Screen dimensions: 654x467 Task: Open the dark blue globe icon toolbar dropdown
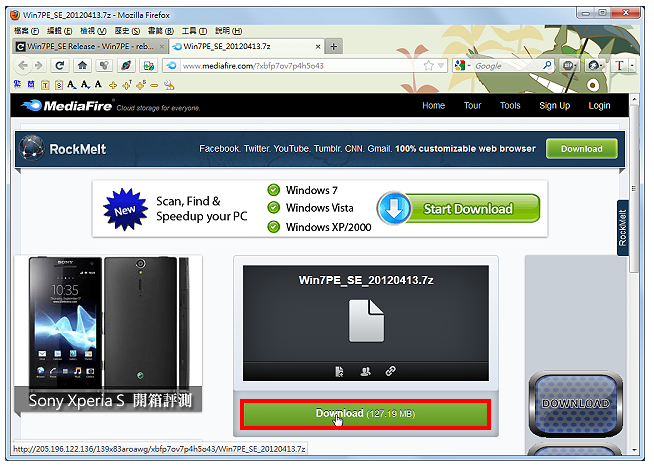point(602,66)
